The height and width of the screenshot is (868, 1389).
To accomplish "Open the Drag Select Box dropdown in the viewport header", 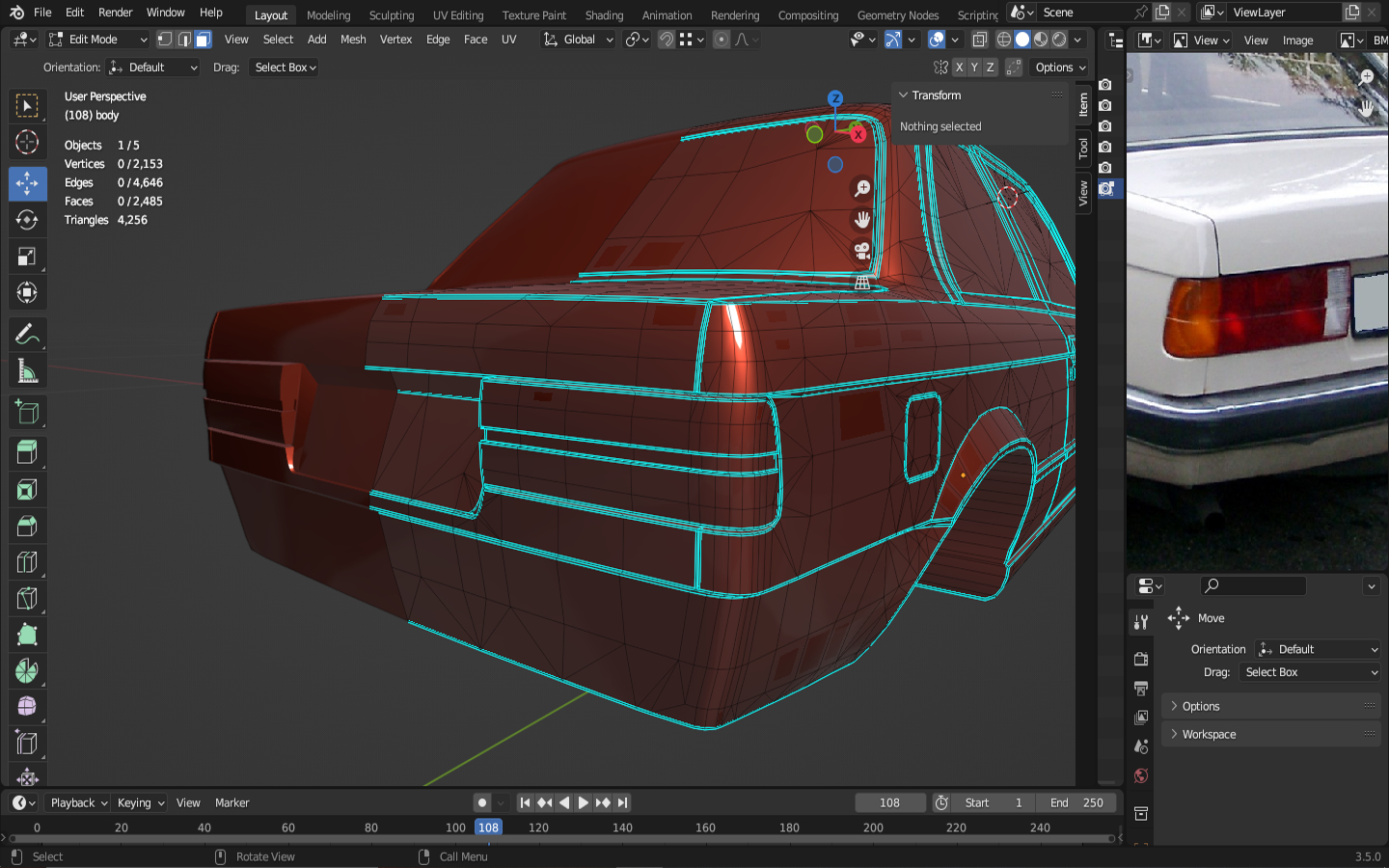I will 285,68.
